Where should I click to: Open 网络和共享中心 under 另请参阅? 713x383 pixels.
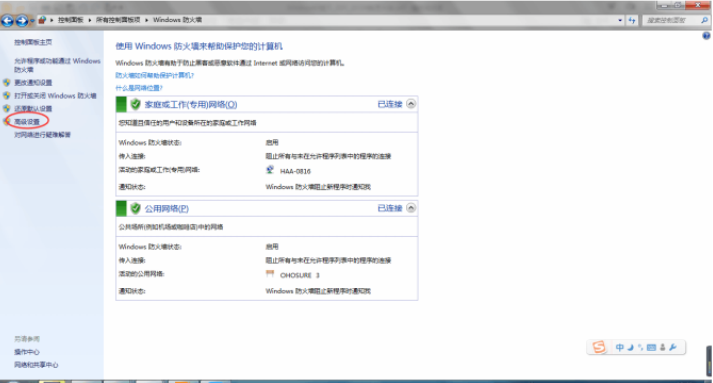[36, 365]
